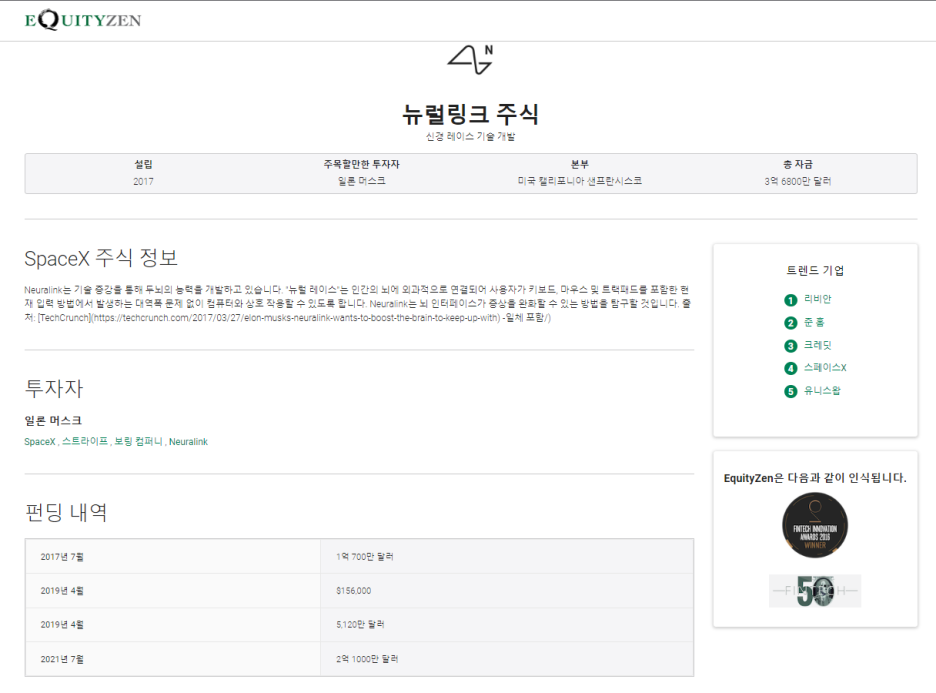The image size is (936, 693).
Task: Click the green number 4 badge
Action: (x=790, y=368)
